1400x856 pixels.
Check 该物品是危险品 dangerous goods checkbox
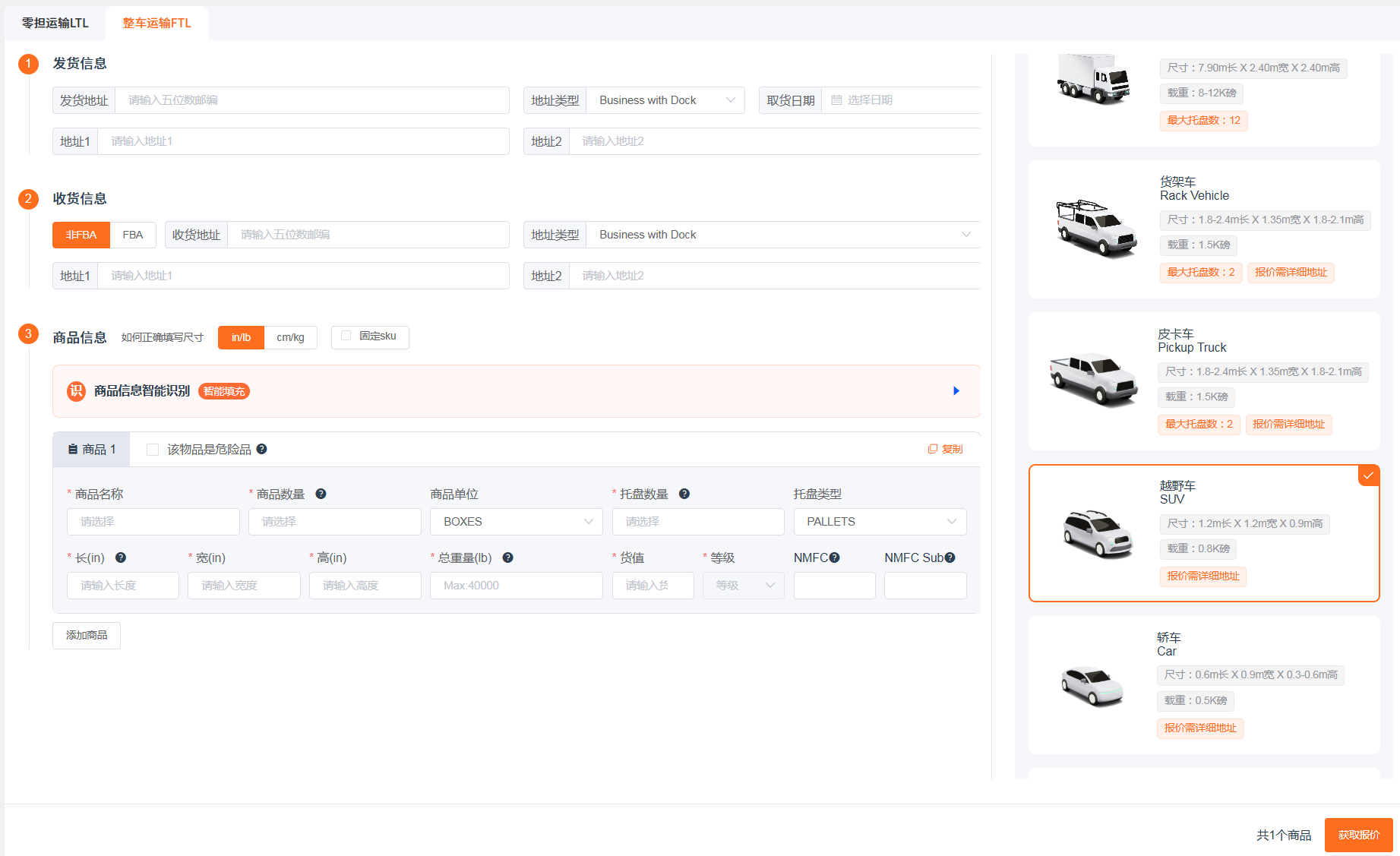pos(153,450)
